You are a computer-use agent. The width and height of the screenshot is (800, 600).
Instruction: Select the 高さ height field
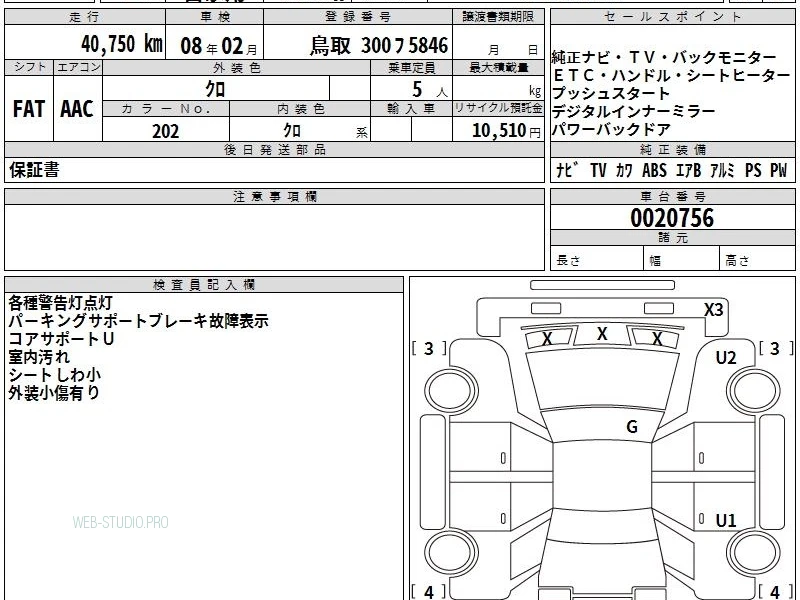757,259
